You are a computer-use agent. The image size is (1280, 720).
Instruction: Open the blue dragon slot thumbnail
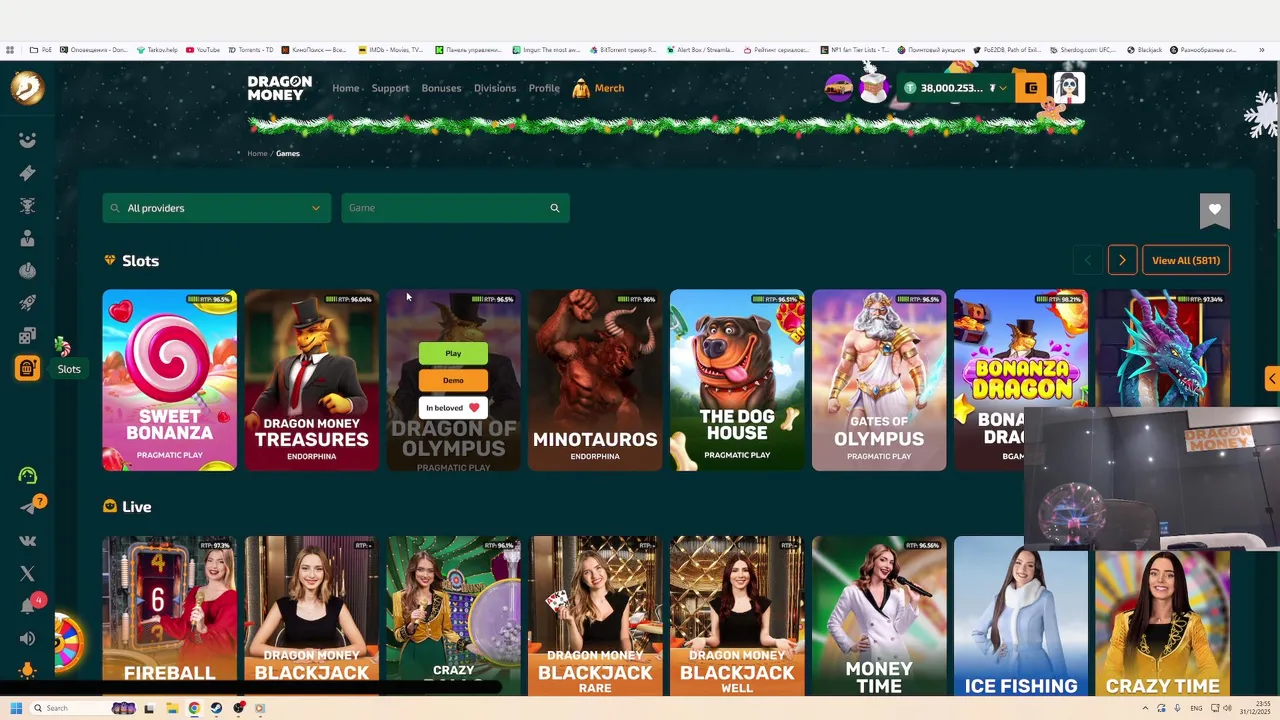tap(1163, 348)
